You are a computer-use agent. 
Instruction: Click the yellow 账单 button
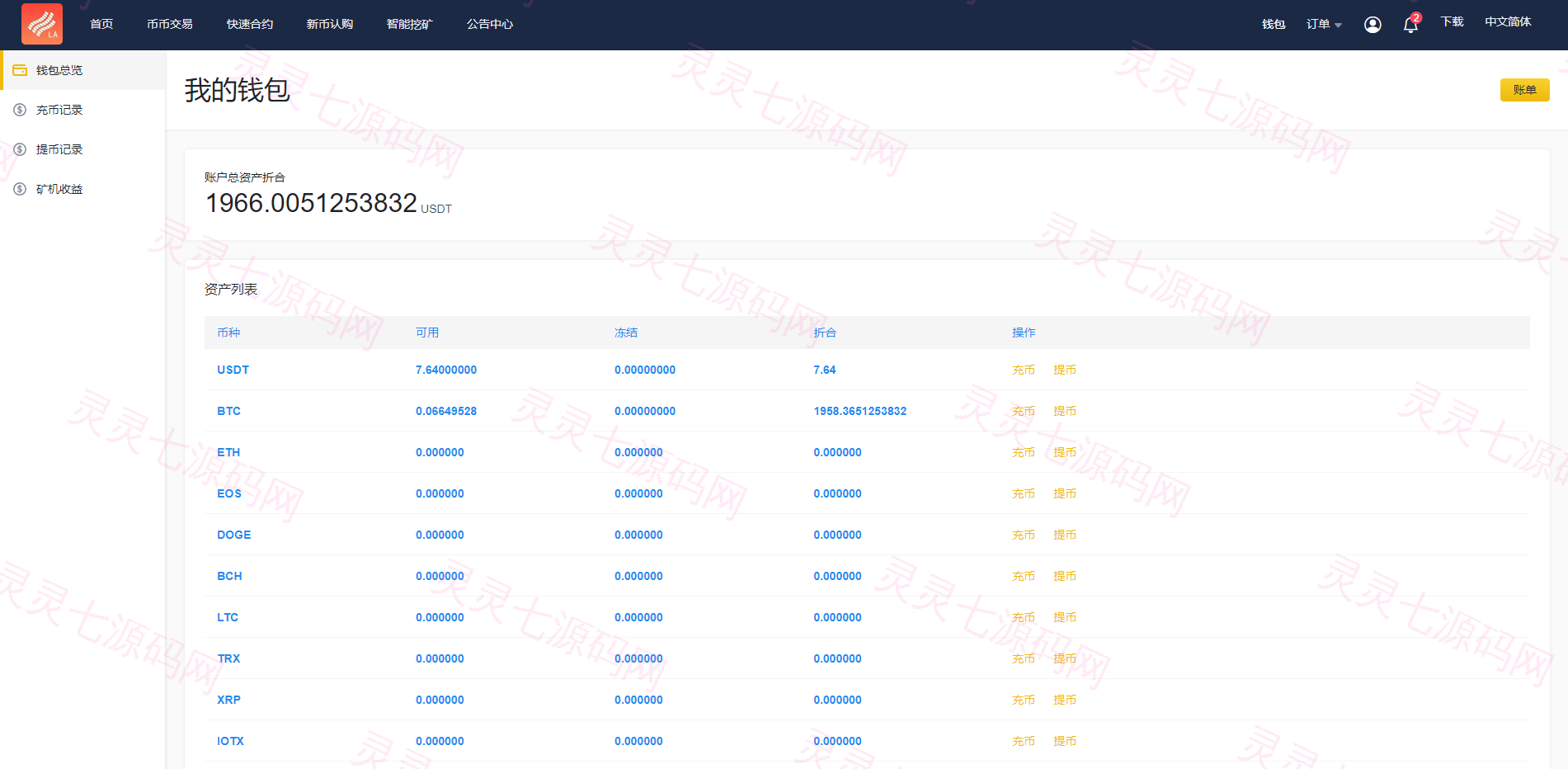(1524, 90)
